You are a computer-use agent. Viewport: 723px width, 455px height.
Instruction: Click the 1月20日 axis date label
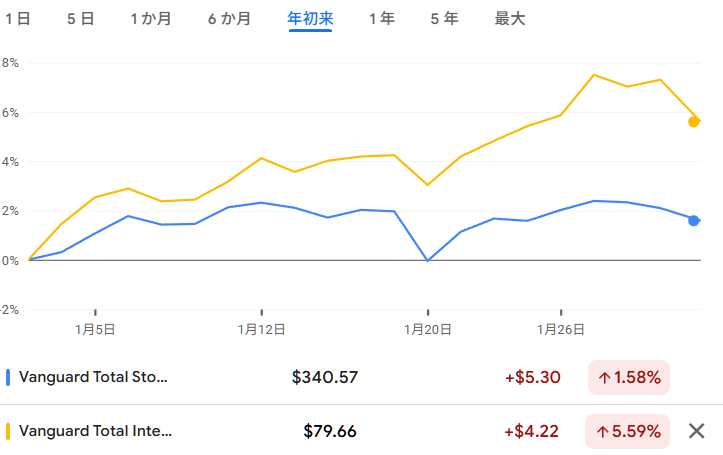tap(428, 327)
